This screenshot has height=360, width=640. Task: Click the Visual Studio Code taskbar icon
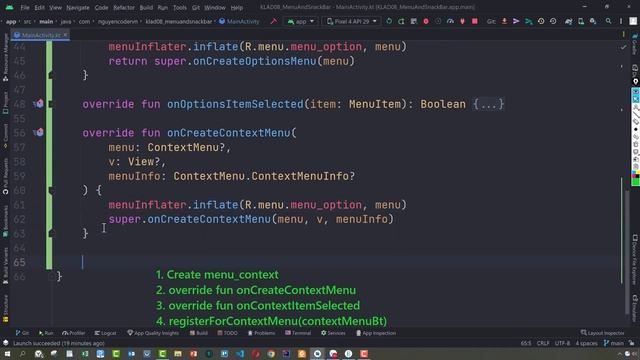(x=240, y=353)
